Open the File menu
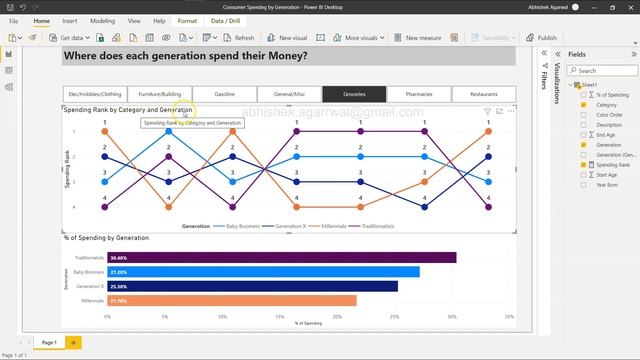The height and width of the screenshot is (360, 640). point(13,21)
